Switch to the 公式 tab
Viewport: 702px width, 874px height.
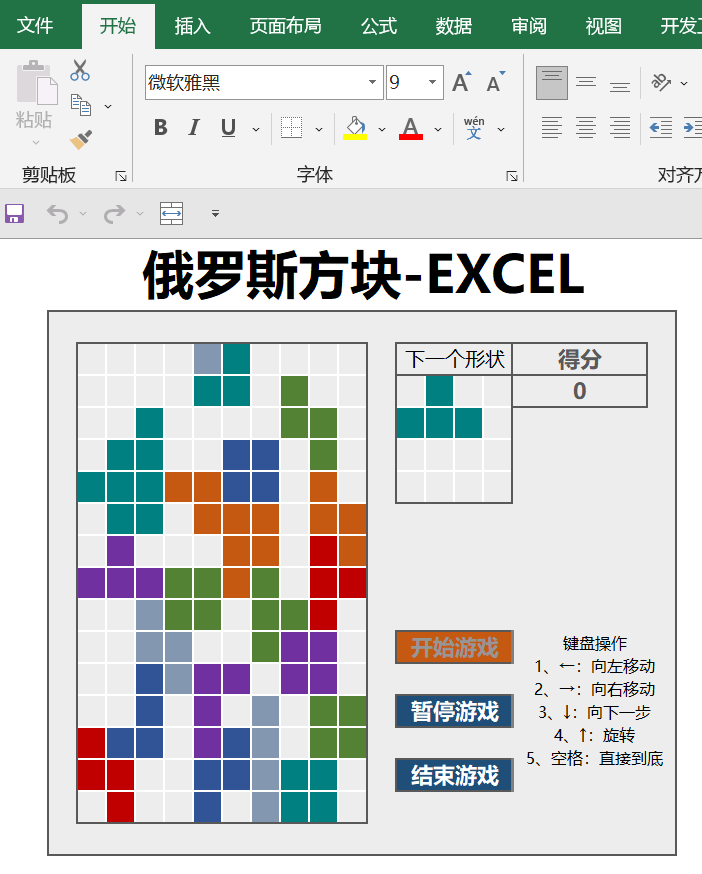coord(379,26)
